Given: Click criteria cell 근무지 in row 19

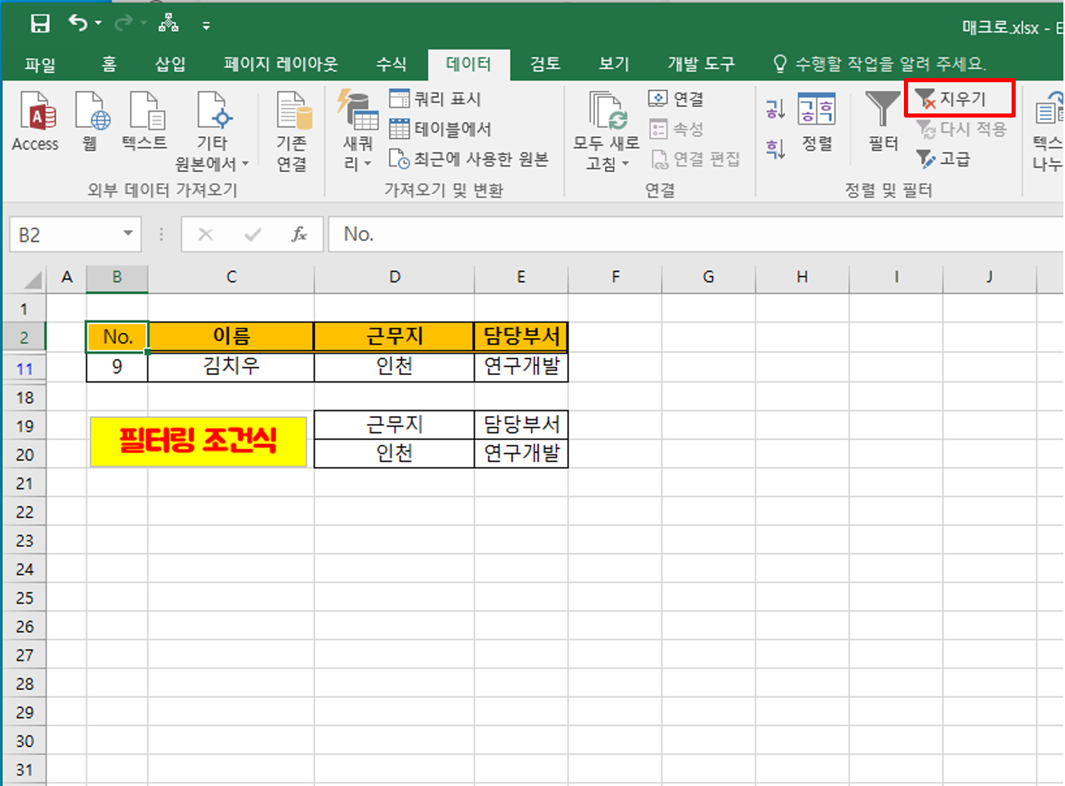Looking at the screenshot, I should 395,425.
